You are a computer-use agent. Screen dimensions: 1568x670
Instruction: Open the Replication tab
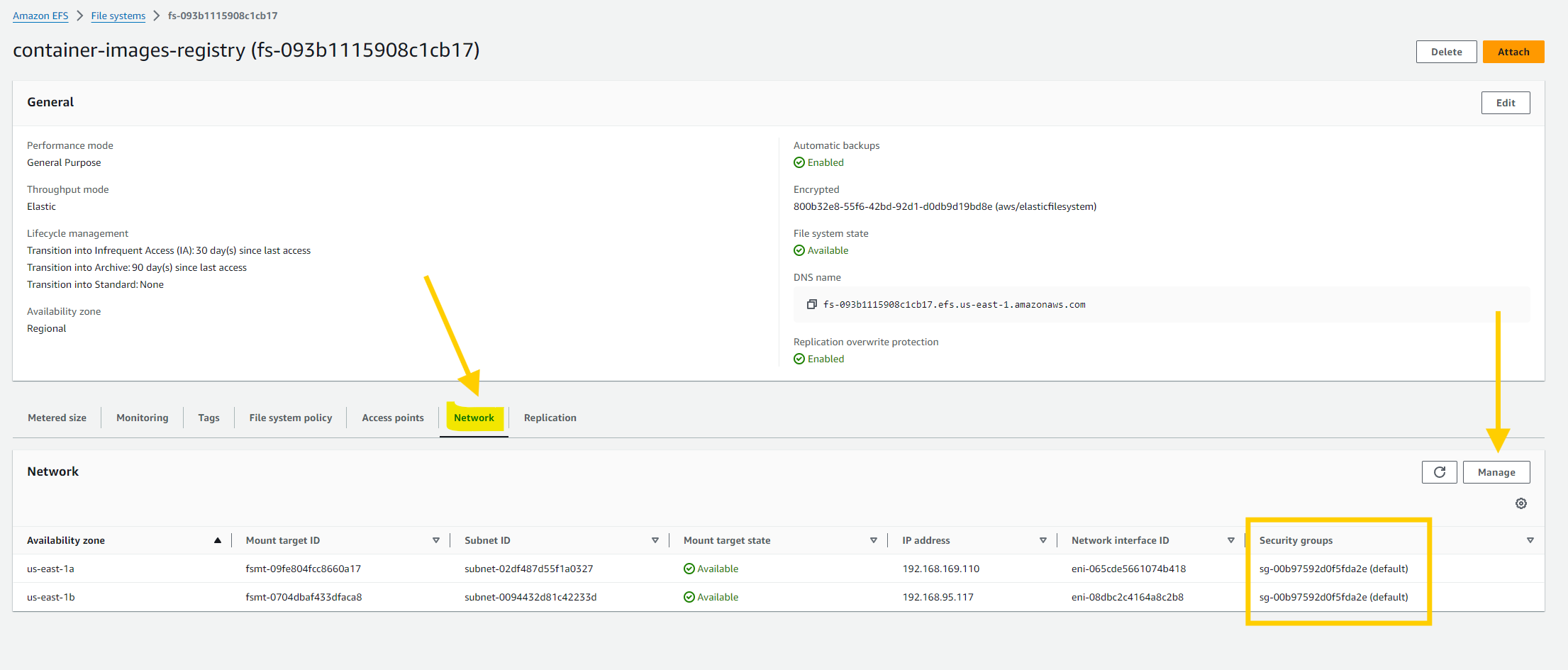550,418
